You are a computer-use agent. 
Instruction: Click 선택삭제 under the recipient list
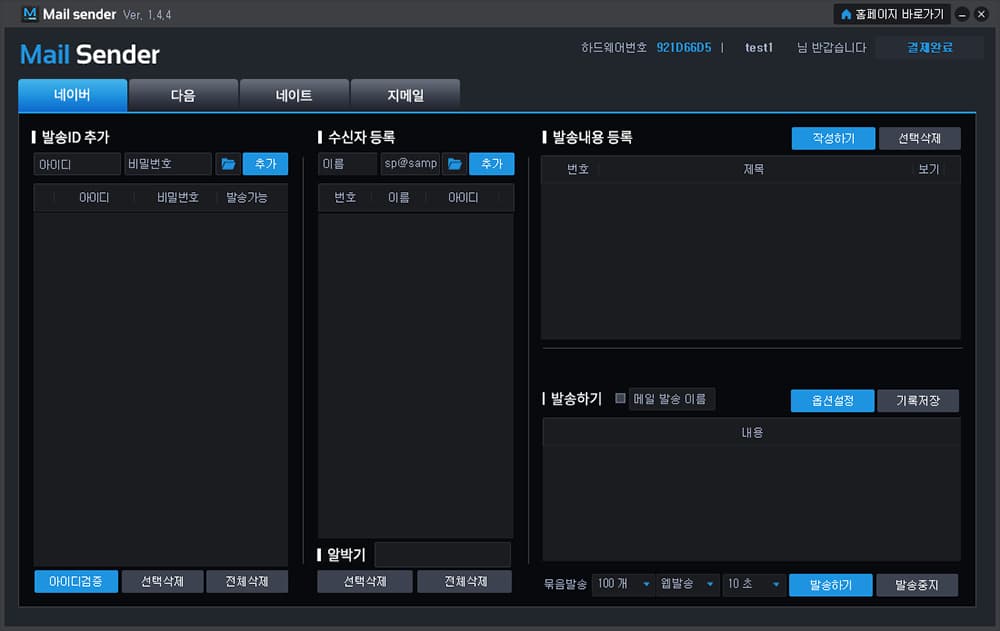click(365, 581)
